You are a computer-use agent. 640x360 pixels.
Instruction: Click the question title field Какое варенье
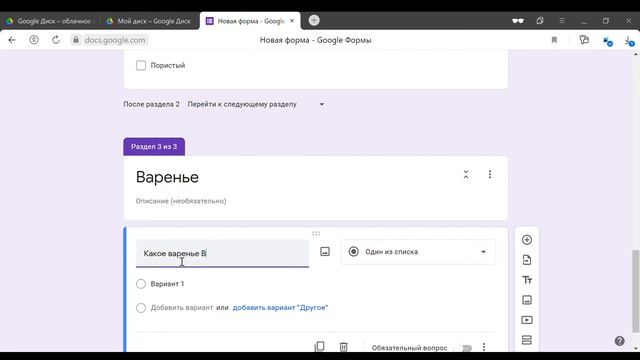(222, 253)
